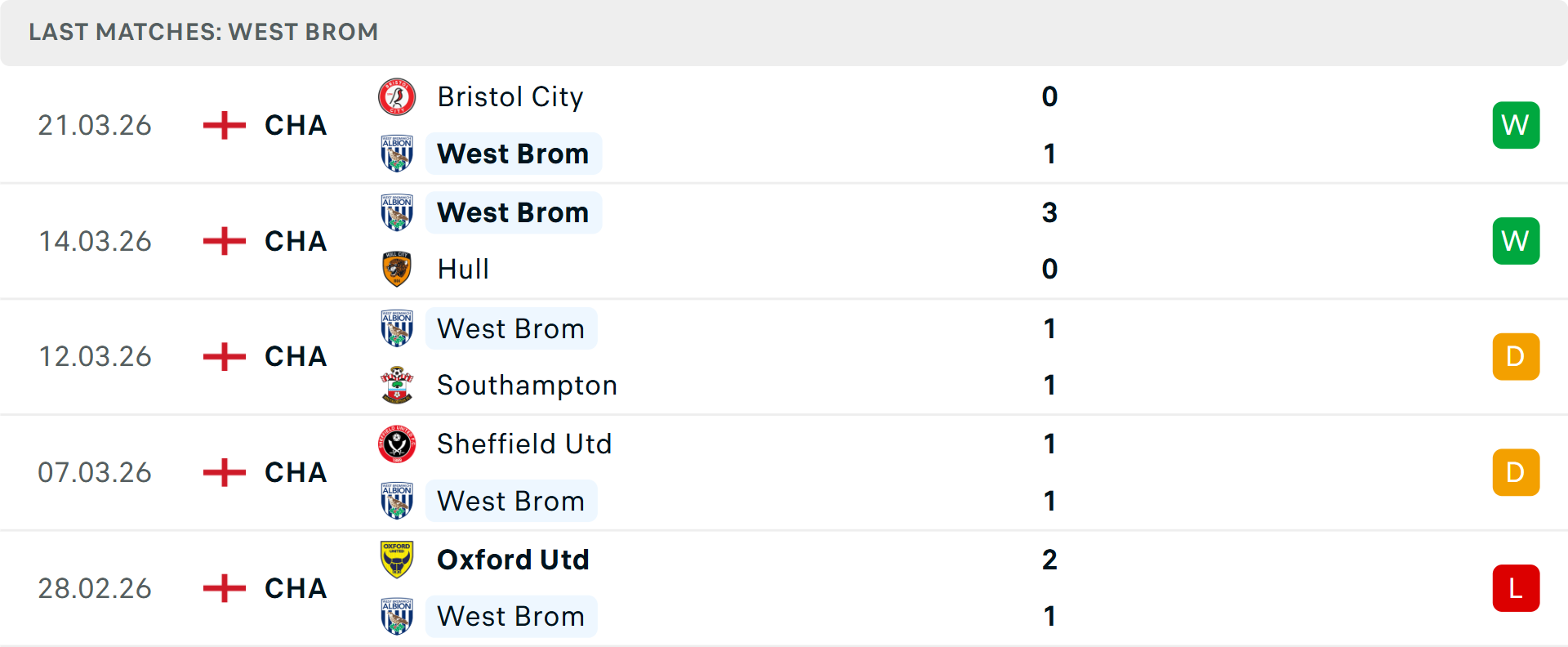Screen dimensions: 1568x647
Task: Click the West Brom crest in the Oxford match row
Action: [396, 616]
